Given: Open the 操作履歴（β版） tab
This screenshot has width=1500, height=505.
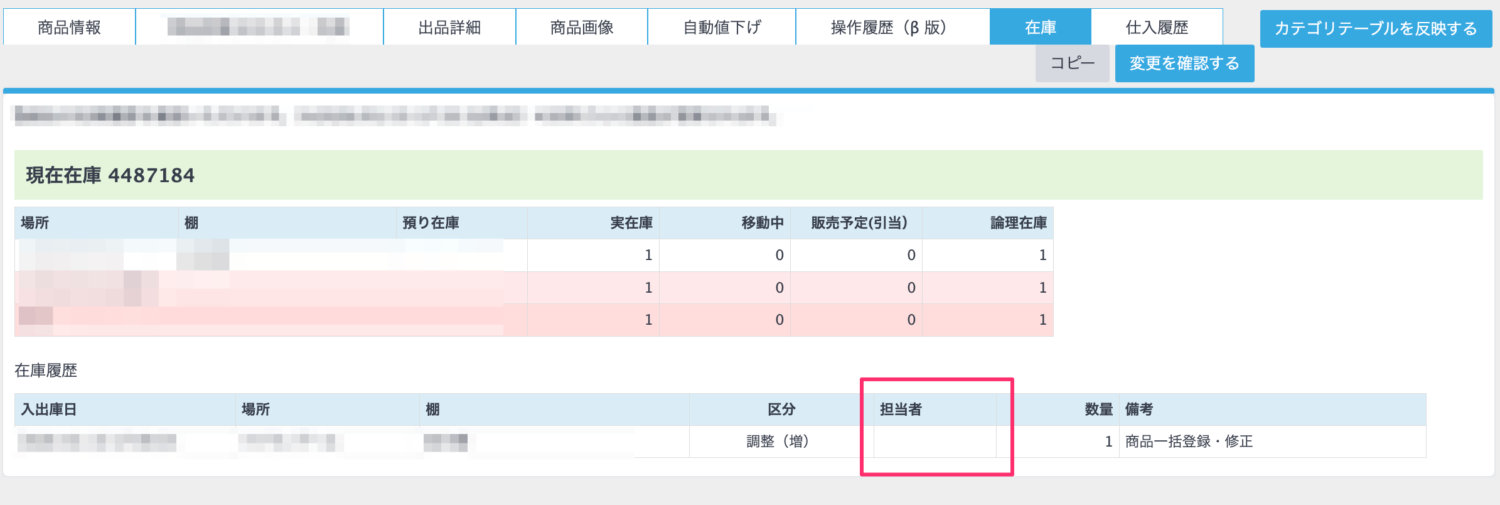Looking at the screenshot, I should point(892,28).
